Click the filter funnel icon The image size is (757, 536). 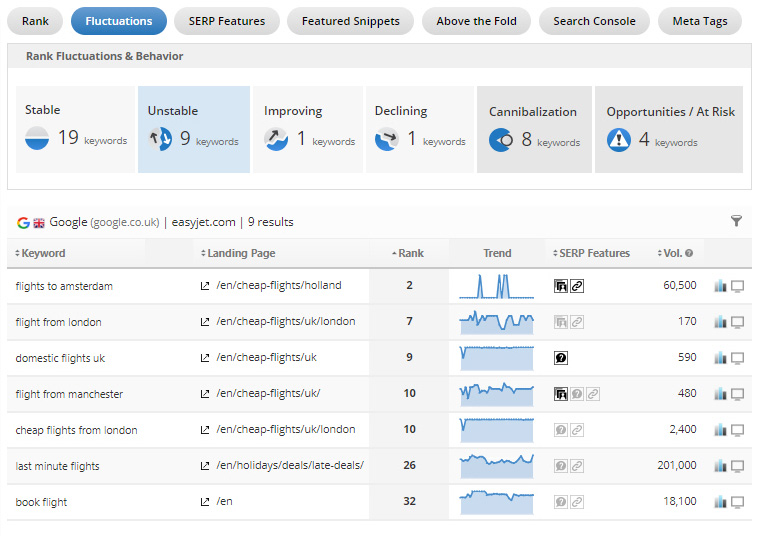point(737,221)
